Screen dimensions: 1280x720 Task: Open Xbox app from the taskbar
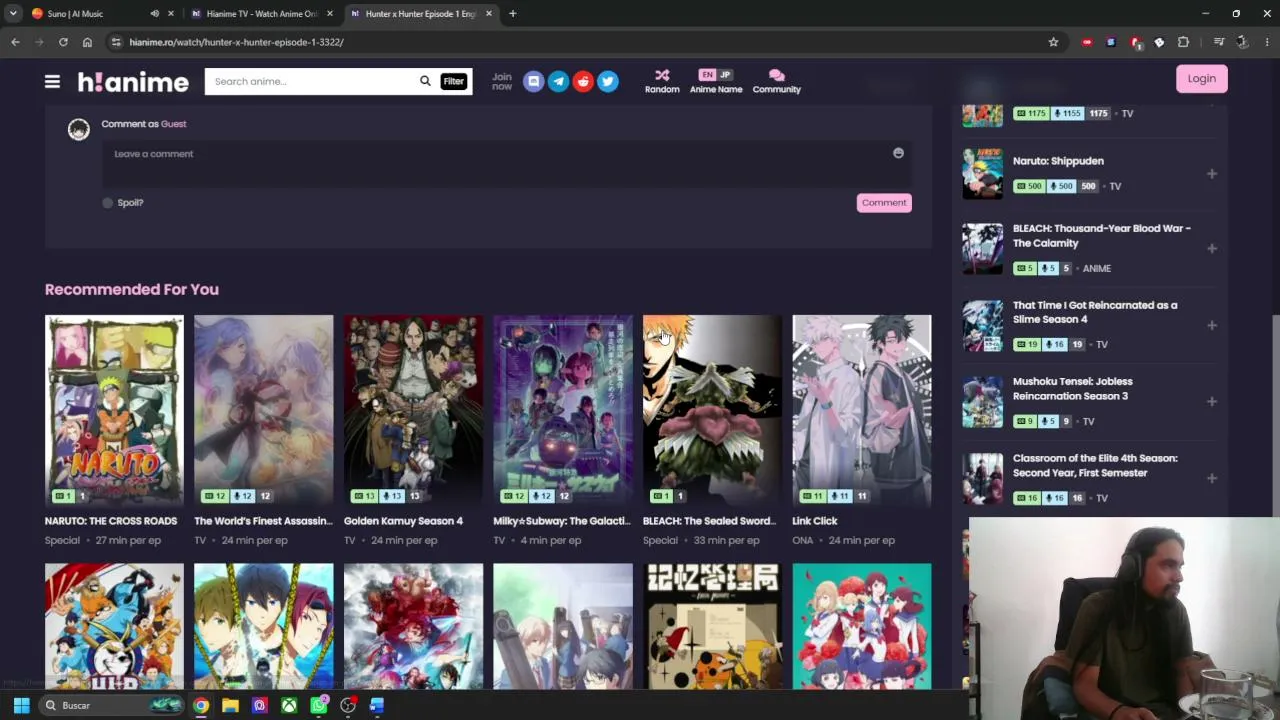(x=289, y=706)
